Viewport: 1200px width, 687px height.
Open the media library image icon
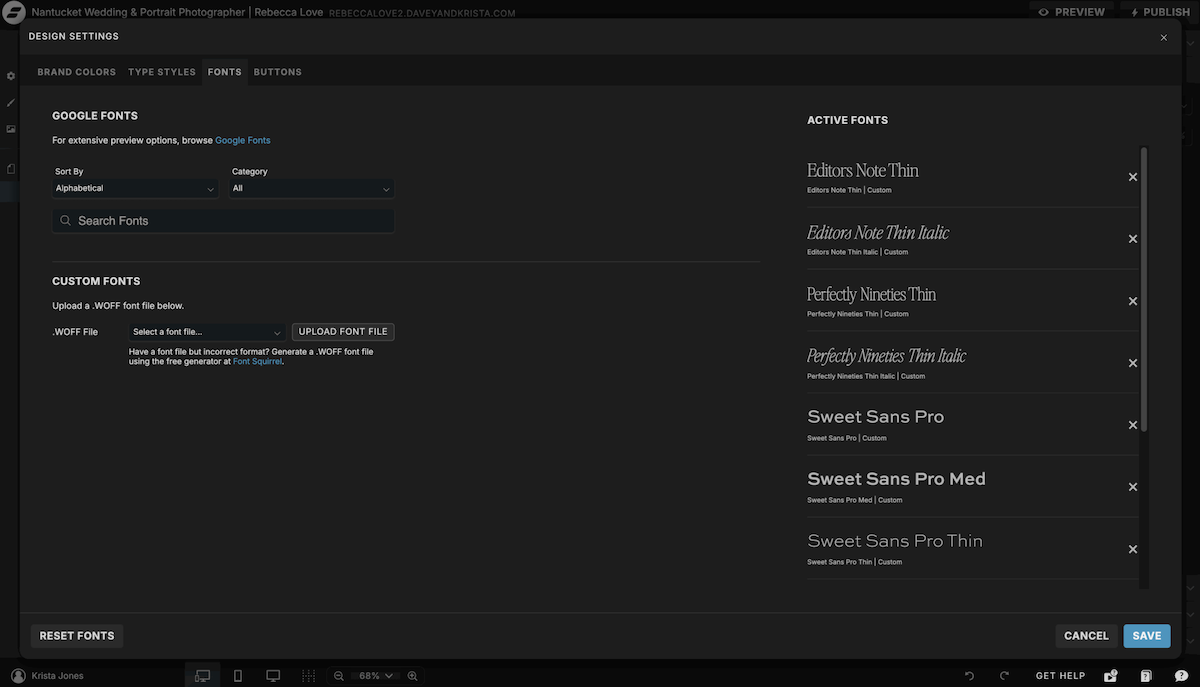11,129
